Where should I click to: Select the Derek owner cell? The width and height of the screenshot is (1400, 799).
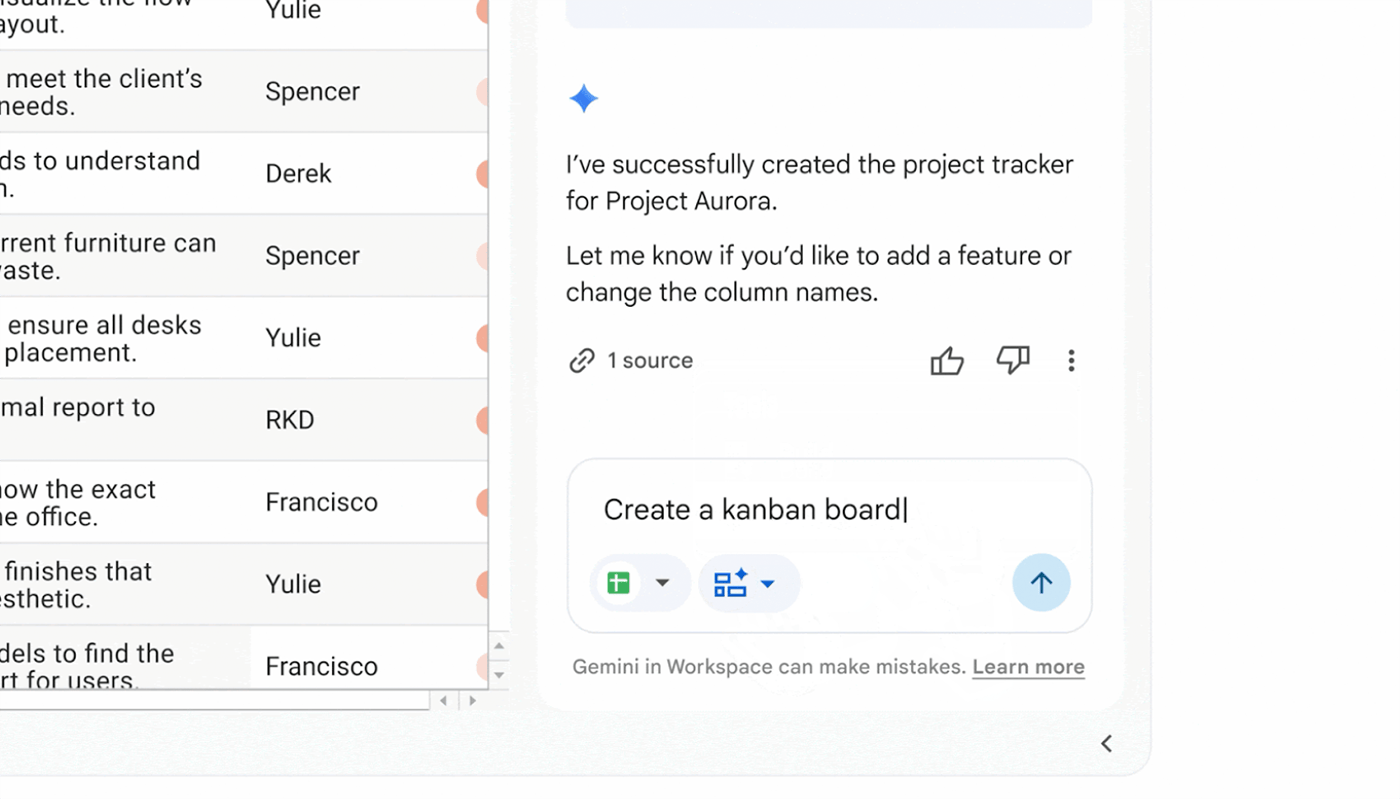[x=369, y=174]
